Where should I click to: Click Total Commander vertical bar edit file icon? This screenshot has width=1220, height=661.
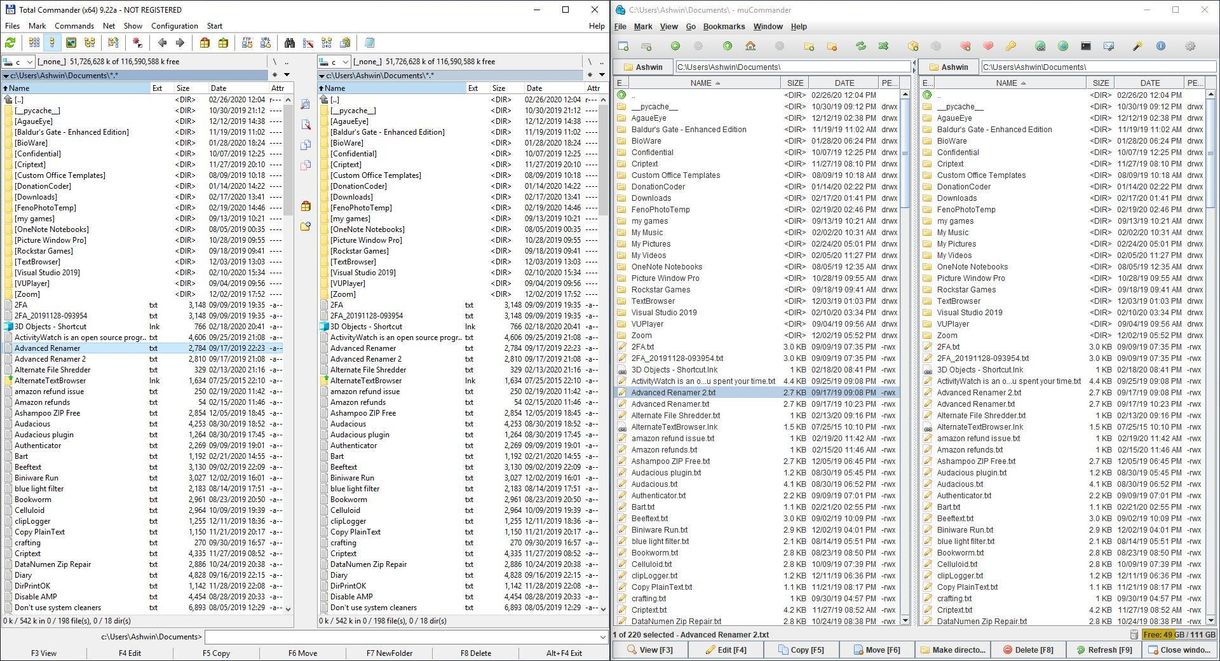coord(306,126)
